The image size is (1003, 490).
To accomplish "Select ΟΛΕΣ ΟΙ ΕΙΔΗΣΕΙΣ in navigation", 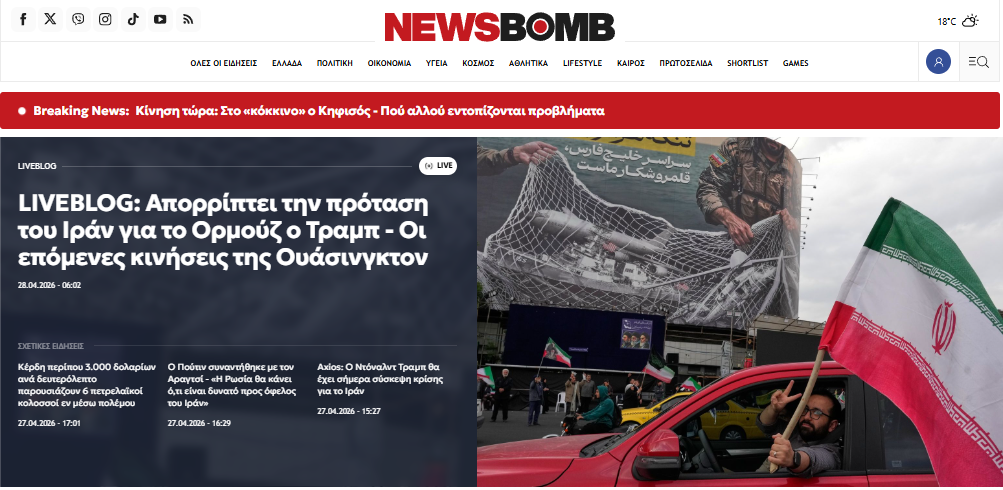I will tap(224, 63).
